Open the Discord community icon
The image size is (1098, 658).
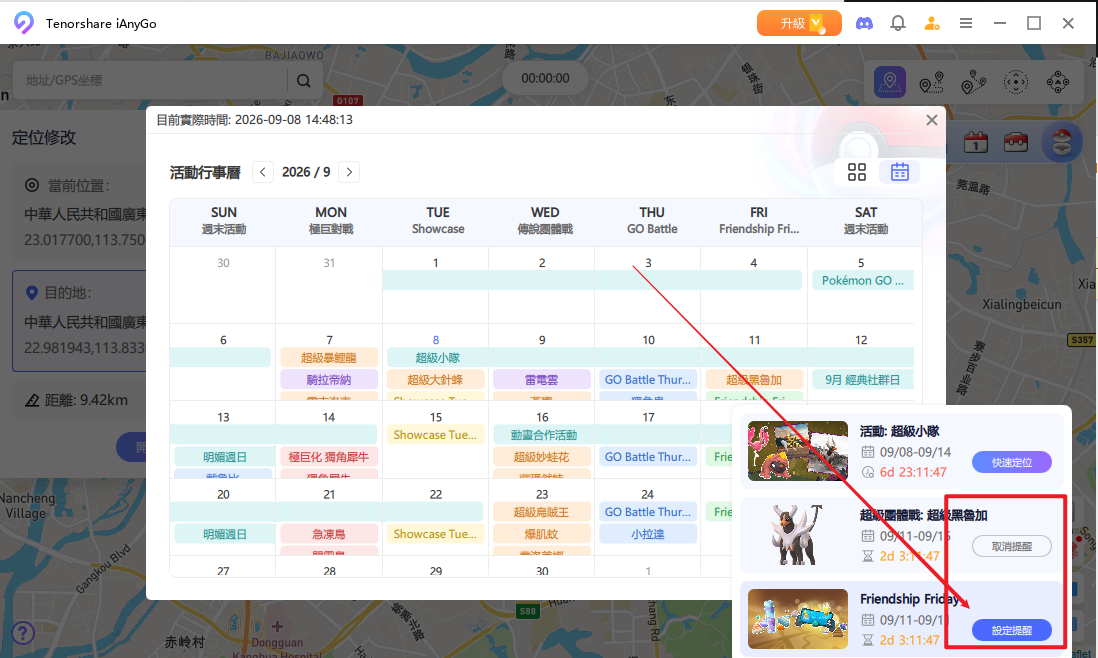(x=864, y=23)
